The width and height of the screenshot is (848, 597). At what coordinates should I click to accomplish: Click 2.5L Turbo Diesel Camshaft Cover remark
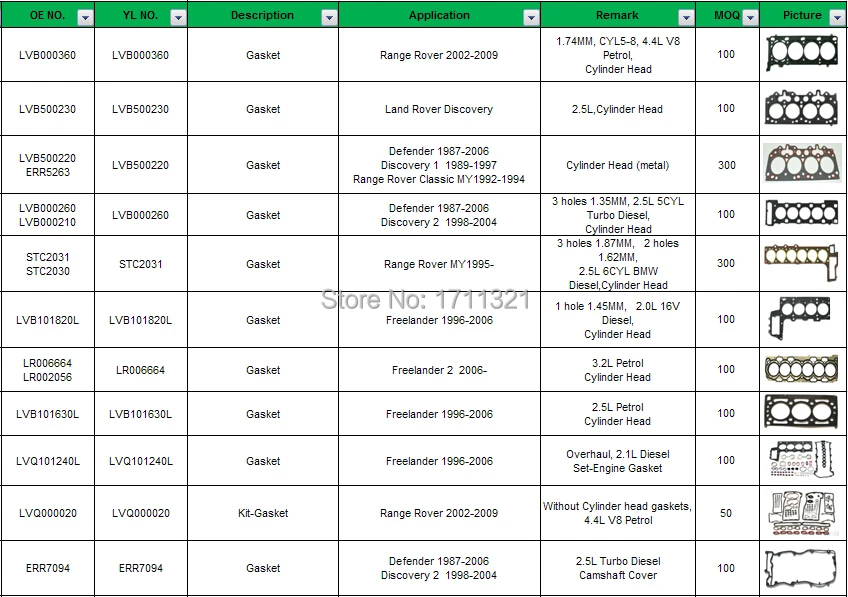coord(618,568)
